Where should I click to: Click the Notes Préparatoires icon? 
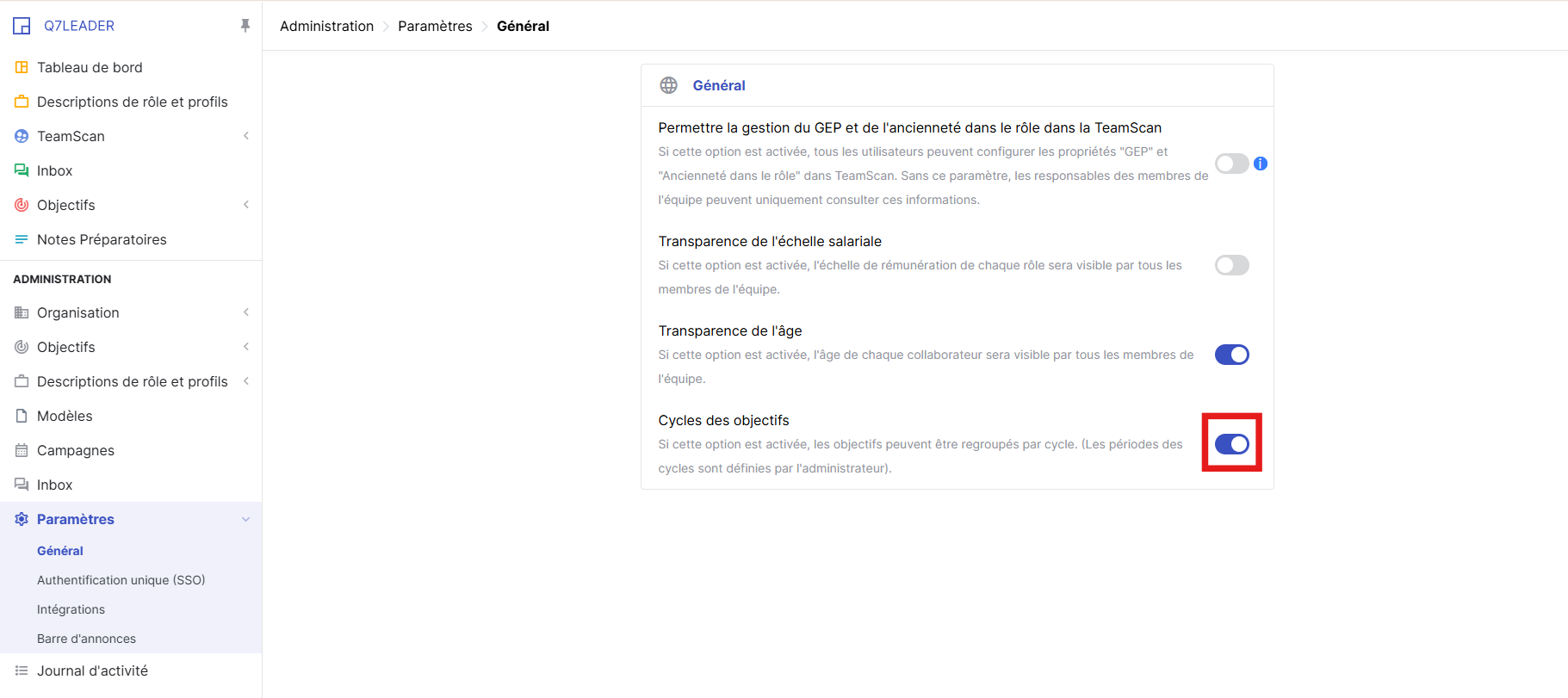click(x=22, y=239)
